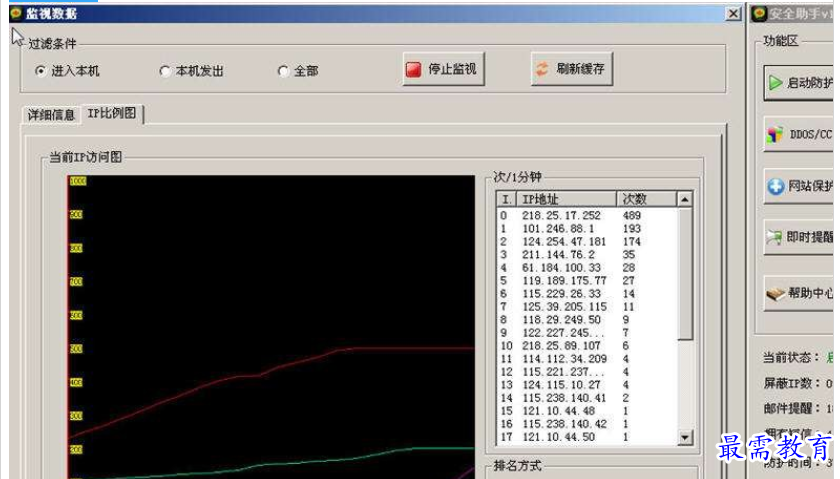
Task: Open 网站保护 in the 安全助手 window
Action: (x=799, y=186)
